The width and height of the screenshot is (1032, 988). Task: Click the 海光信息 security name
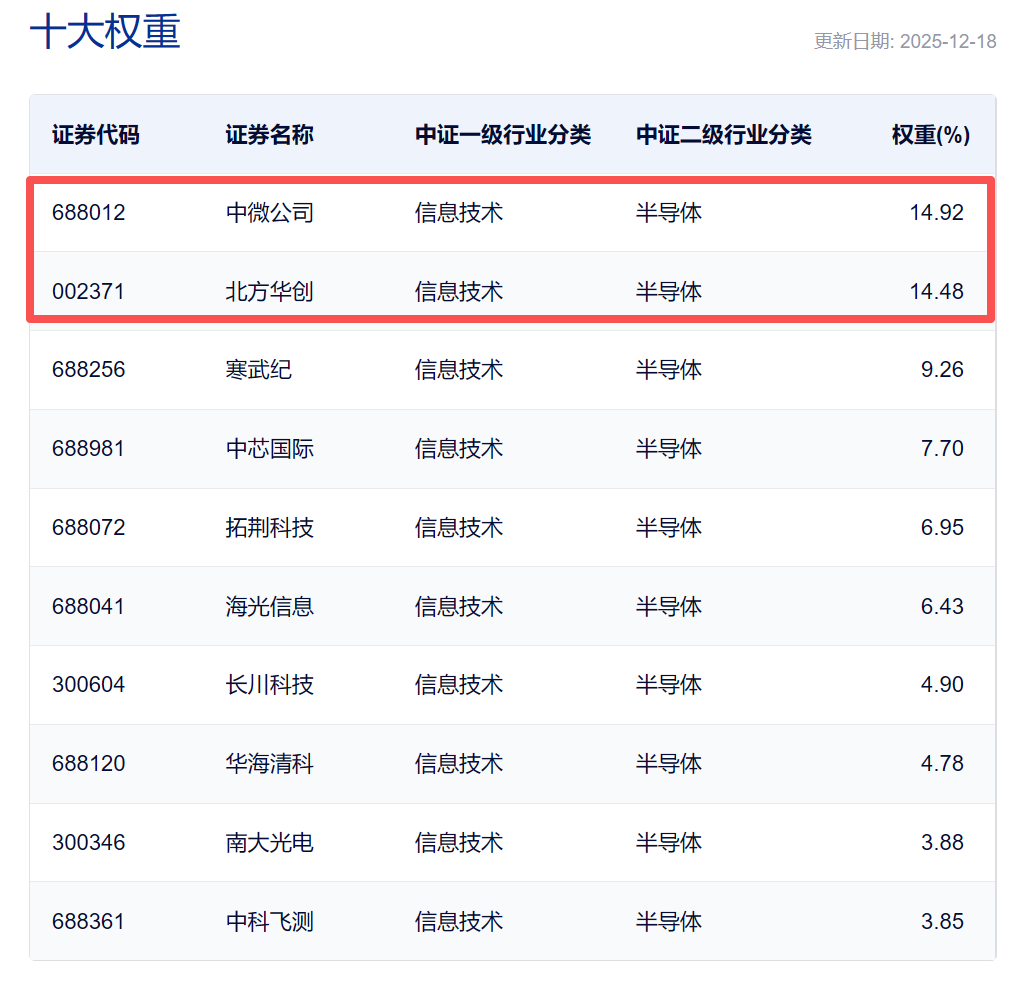[x=269, y=607]
